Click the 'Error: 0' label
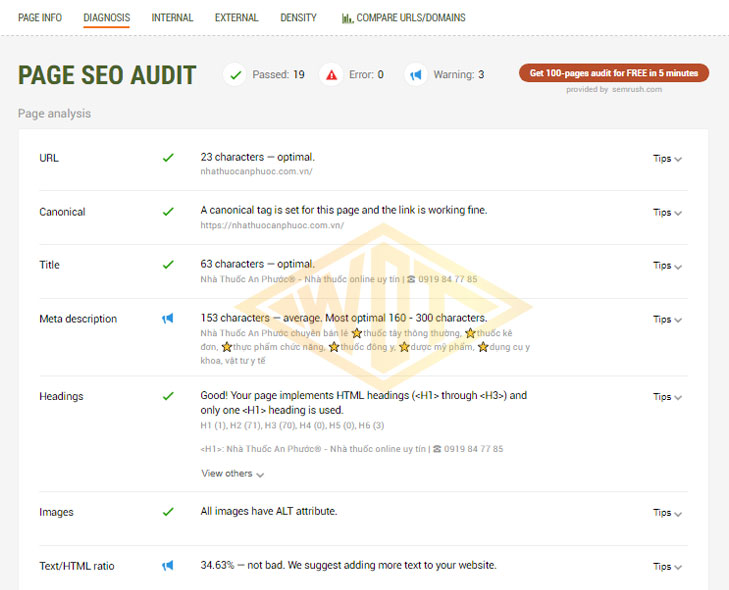The width and height of the screenshot is (729, 590). pos(366,74)
